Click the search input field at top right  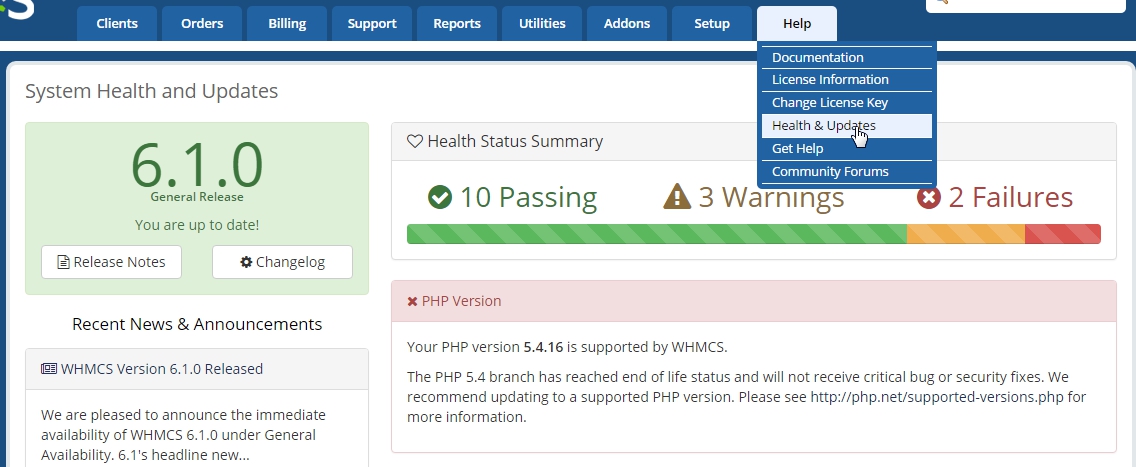pos(1025,4)
